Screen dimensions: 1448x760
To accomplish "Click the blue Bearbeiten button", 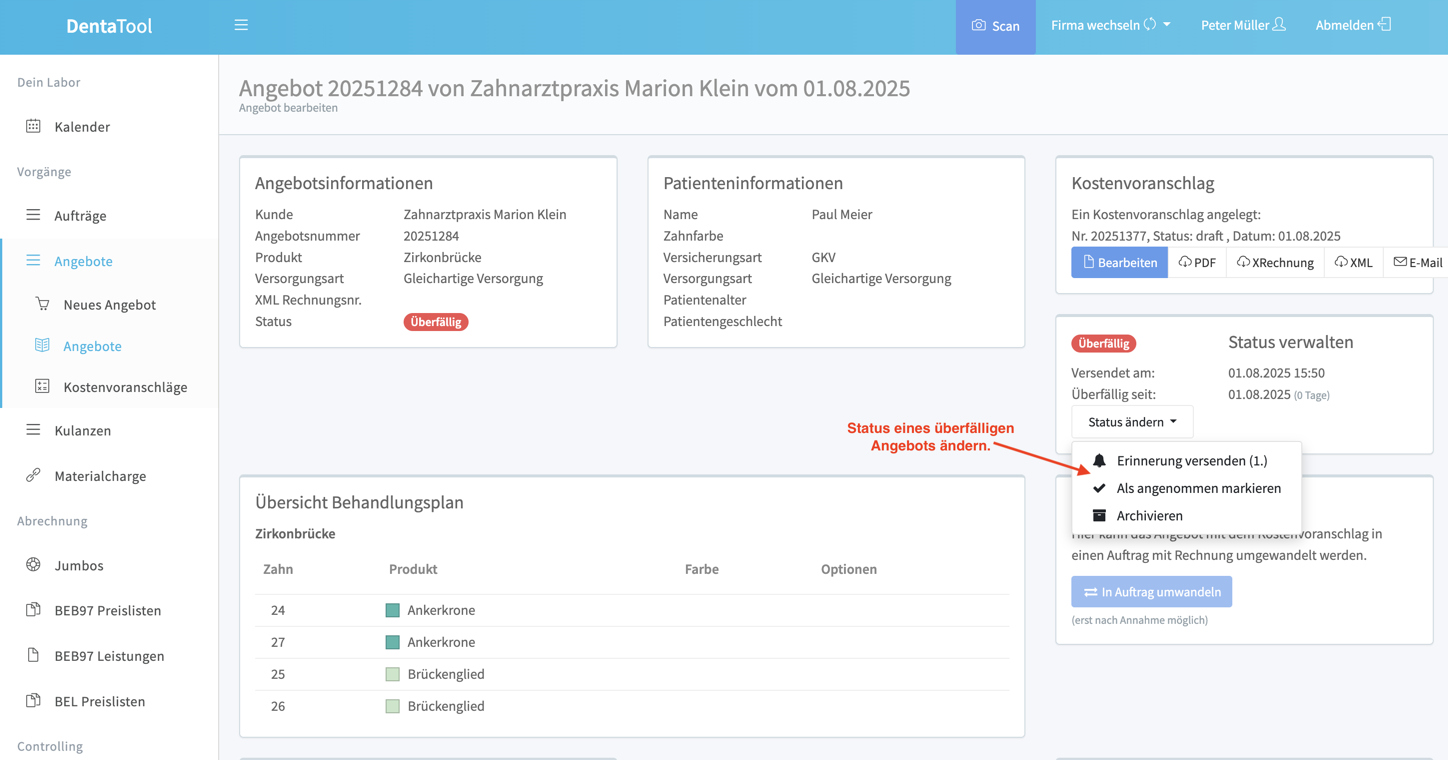I will click(x=1119, y=262).
